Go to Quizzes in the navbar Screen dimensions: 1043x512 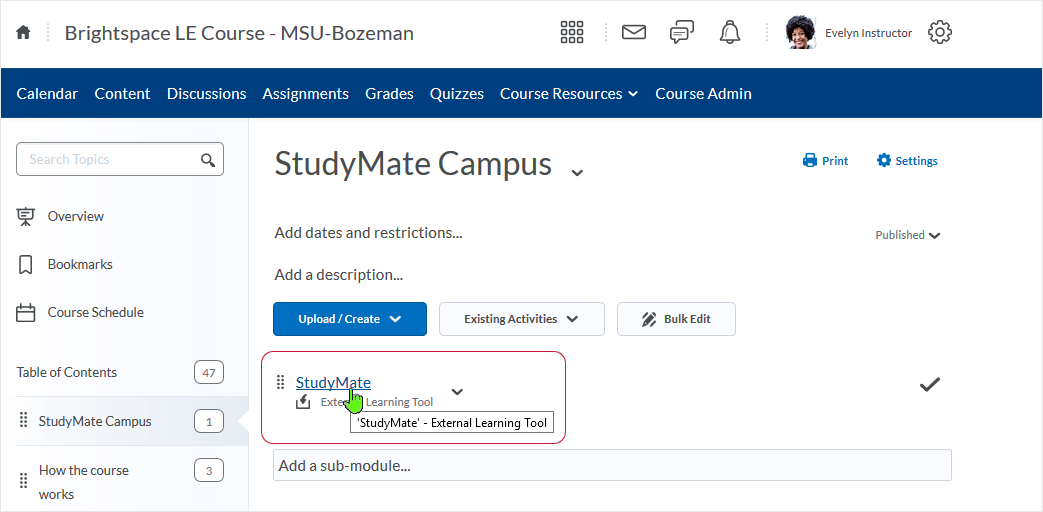coord(457,94)
